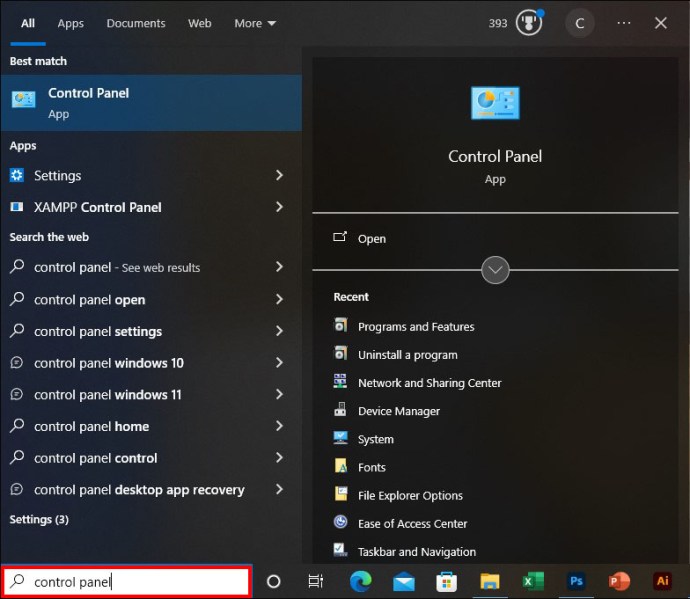Open File Explorer from the taskbar

pyautogui.click(x=489, y=582)
